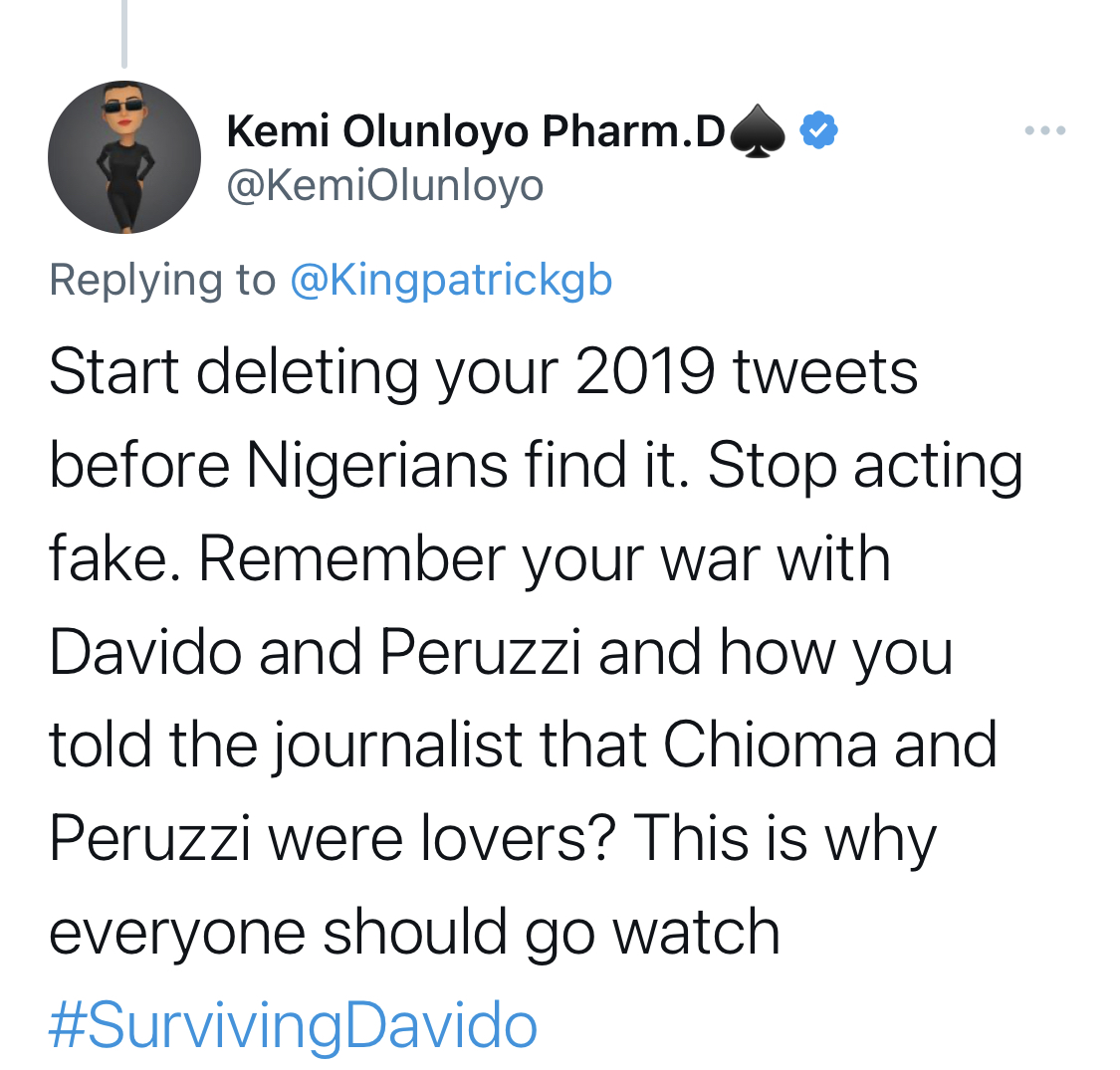Click the display name Kemi Olunloyo Pharm.D
This screenshot has width=1120, height=1070.
coord(476,131)
